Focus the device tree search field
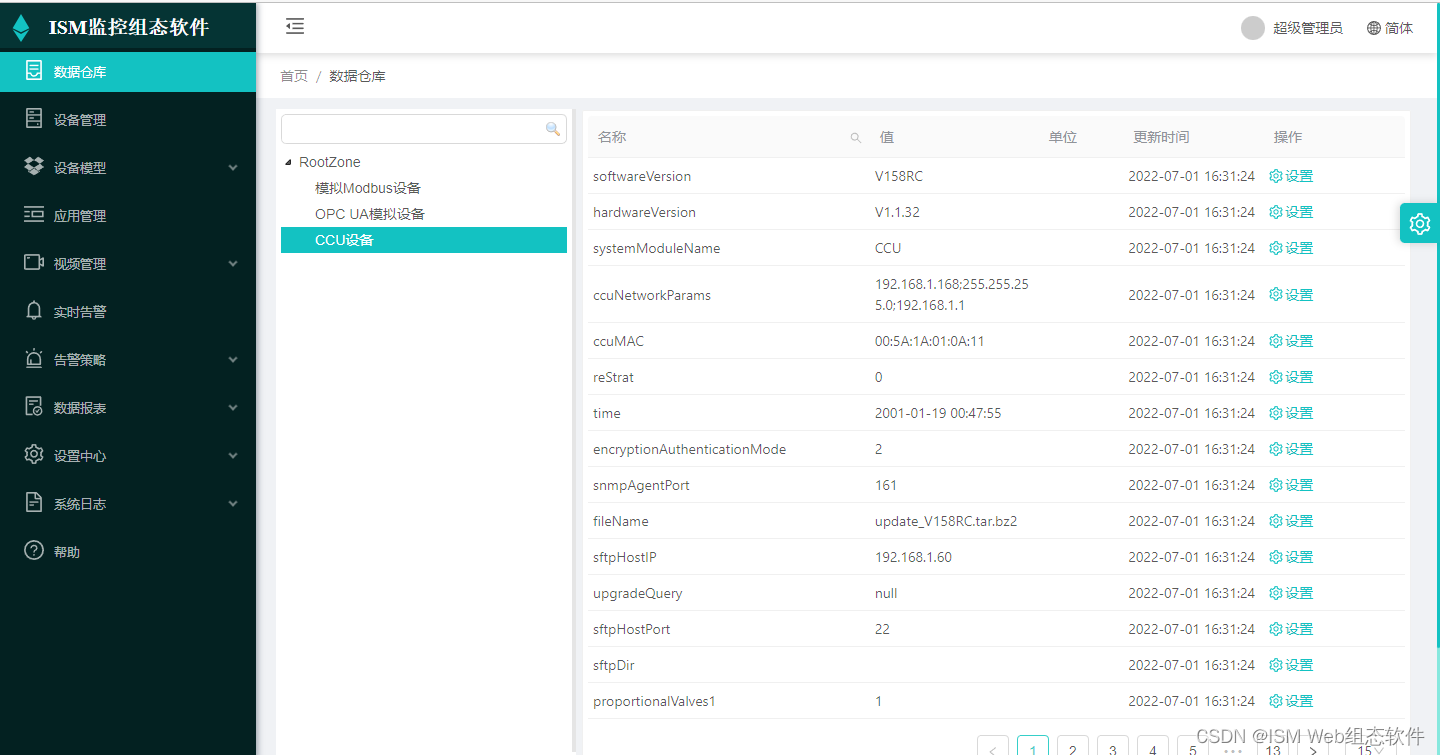 coord(424,129)
